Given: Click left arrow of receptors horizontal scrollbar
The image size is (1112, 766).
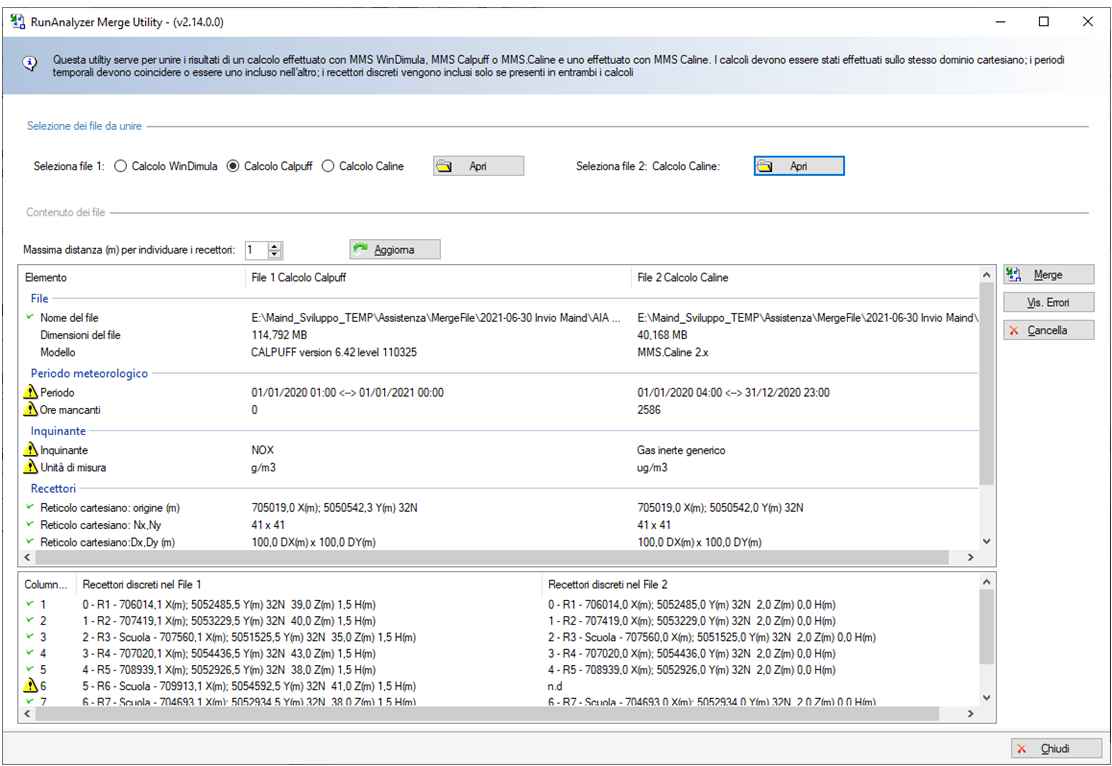Looking at the screenshot, I should coord(28,714).
